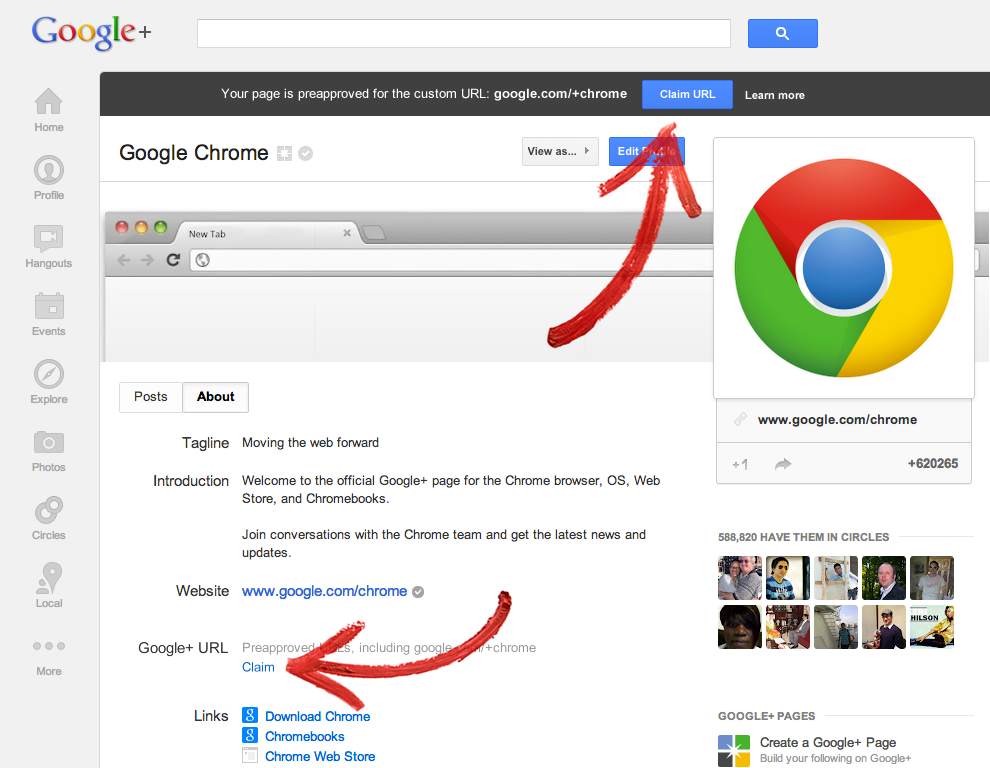Click the +620265 count
The height and width of the screenshot is (768, 990).
click(933, 464)
